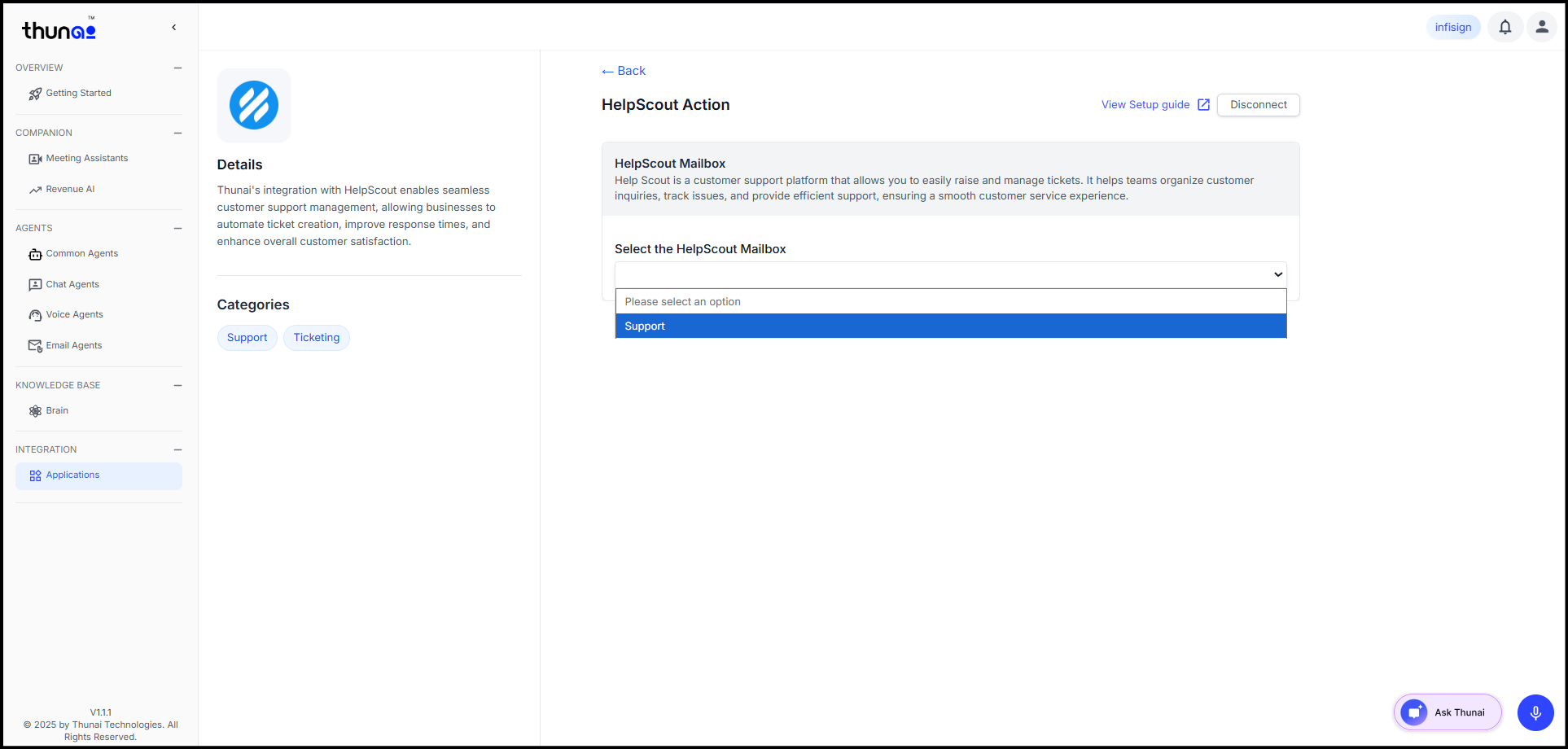Click the Chat Agents icon
The image size is (1568, 749).
click(x=35, y=285)
